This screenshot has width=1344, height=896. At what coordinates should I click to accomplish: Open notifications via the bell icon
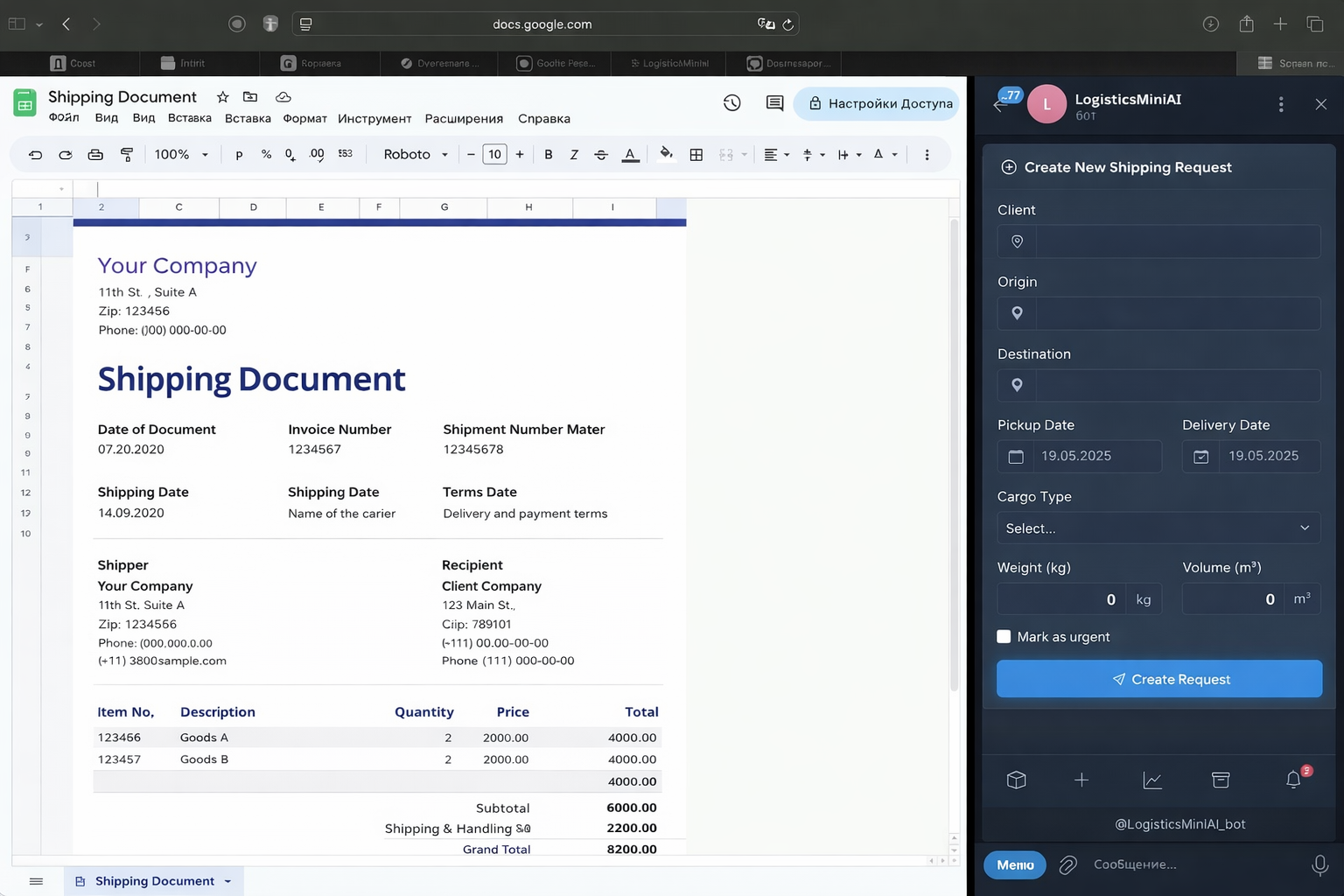click(1293, 780)
